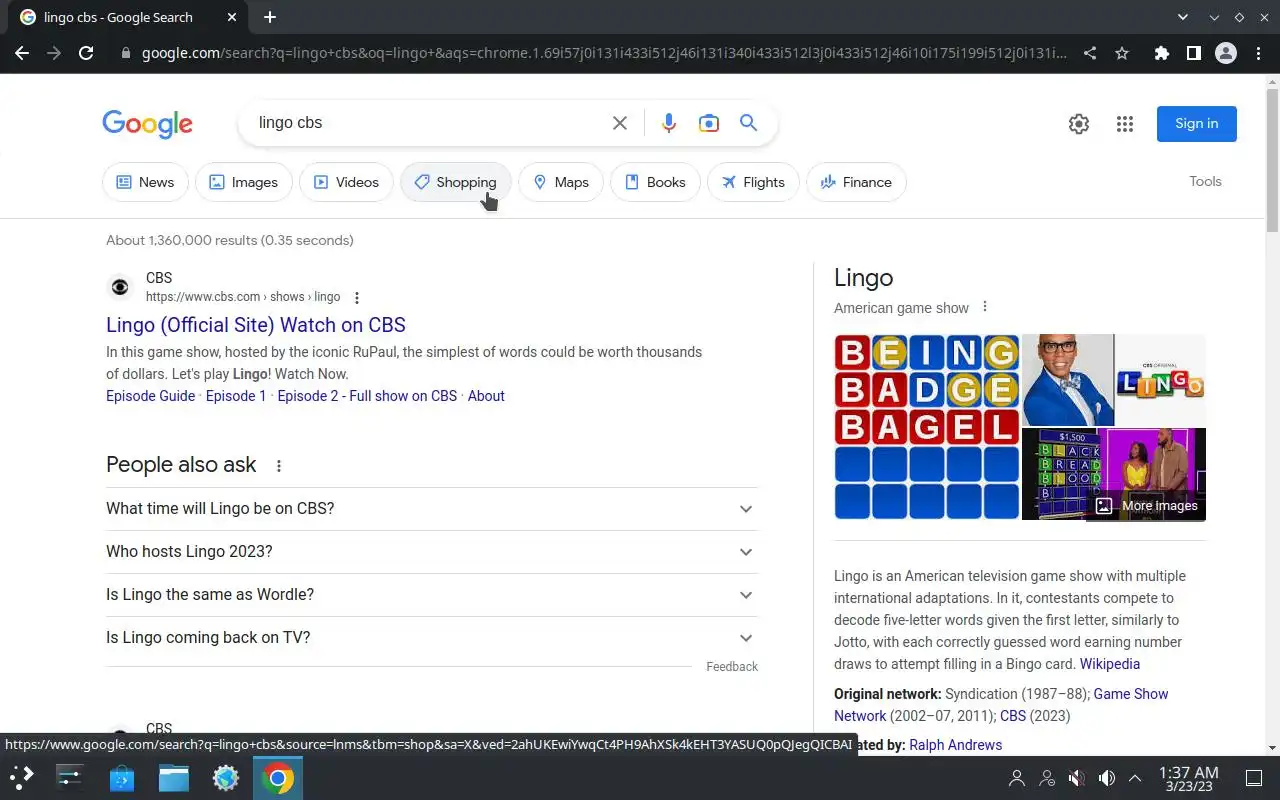This screenshot has height=800, width=1280.
Task: Start voice search with microphone icon
Action: 669,123
